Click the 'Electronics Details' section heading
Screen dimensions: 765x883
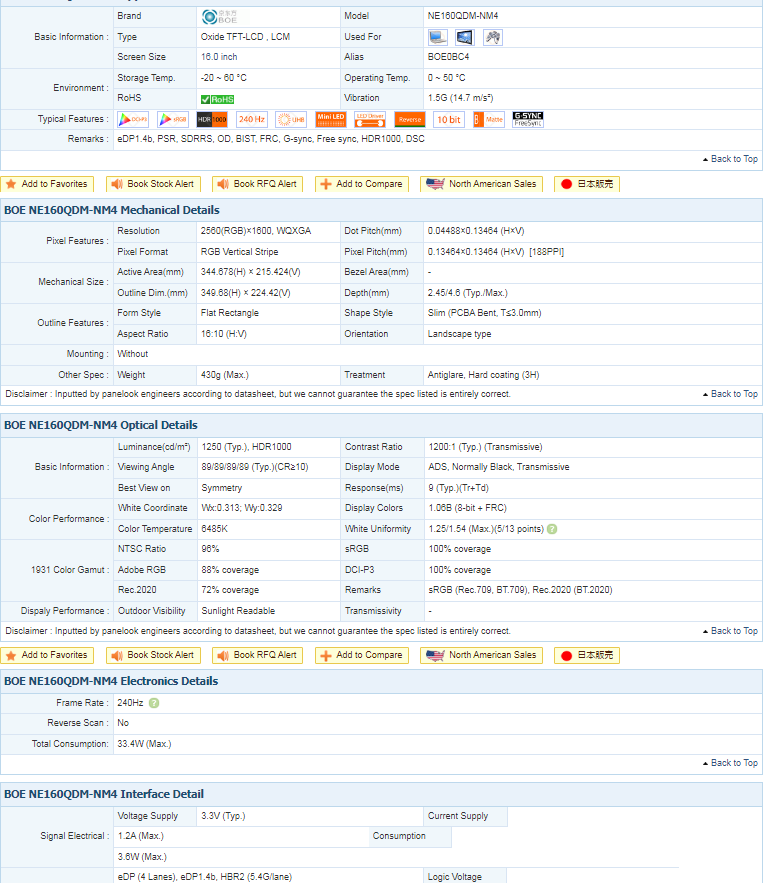click(x=111, y=681)
